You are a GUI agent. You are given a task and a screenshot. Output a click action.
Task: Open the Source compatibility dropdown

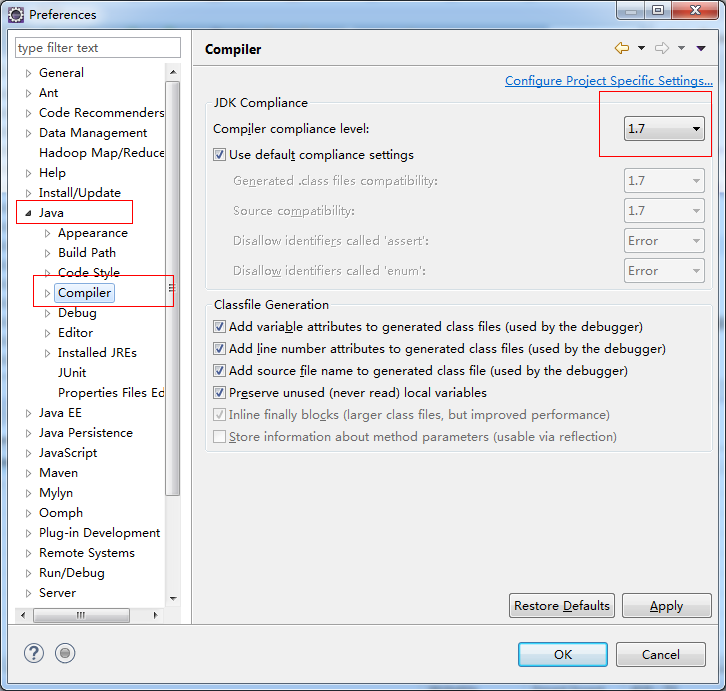pos(664,211)
